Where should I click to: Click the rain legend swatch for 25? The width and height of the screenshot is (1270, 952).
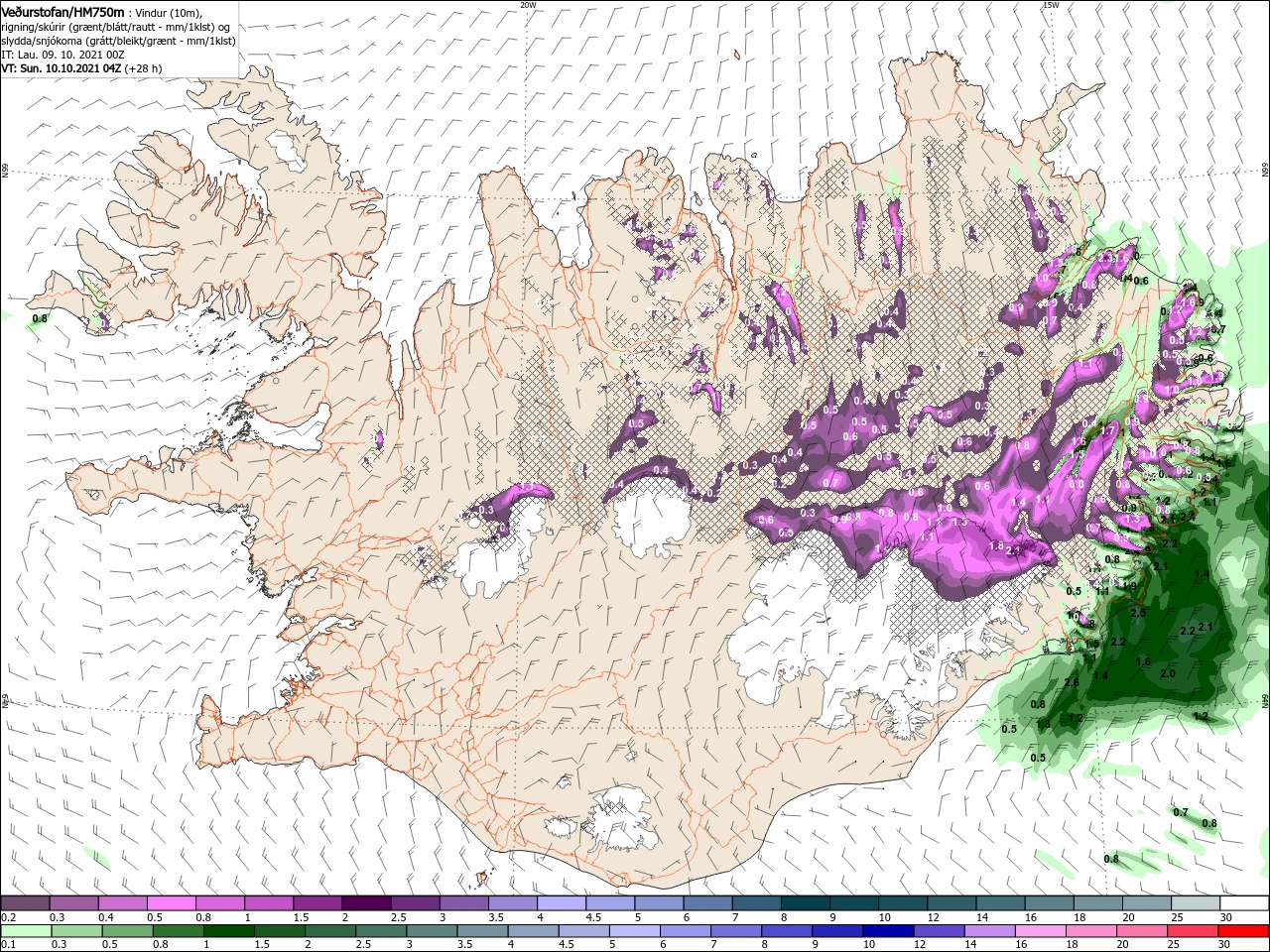1194,931
